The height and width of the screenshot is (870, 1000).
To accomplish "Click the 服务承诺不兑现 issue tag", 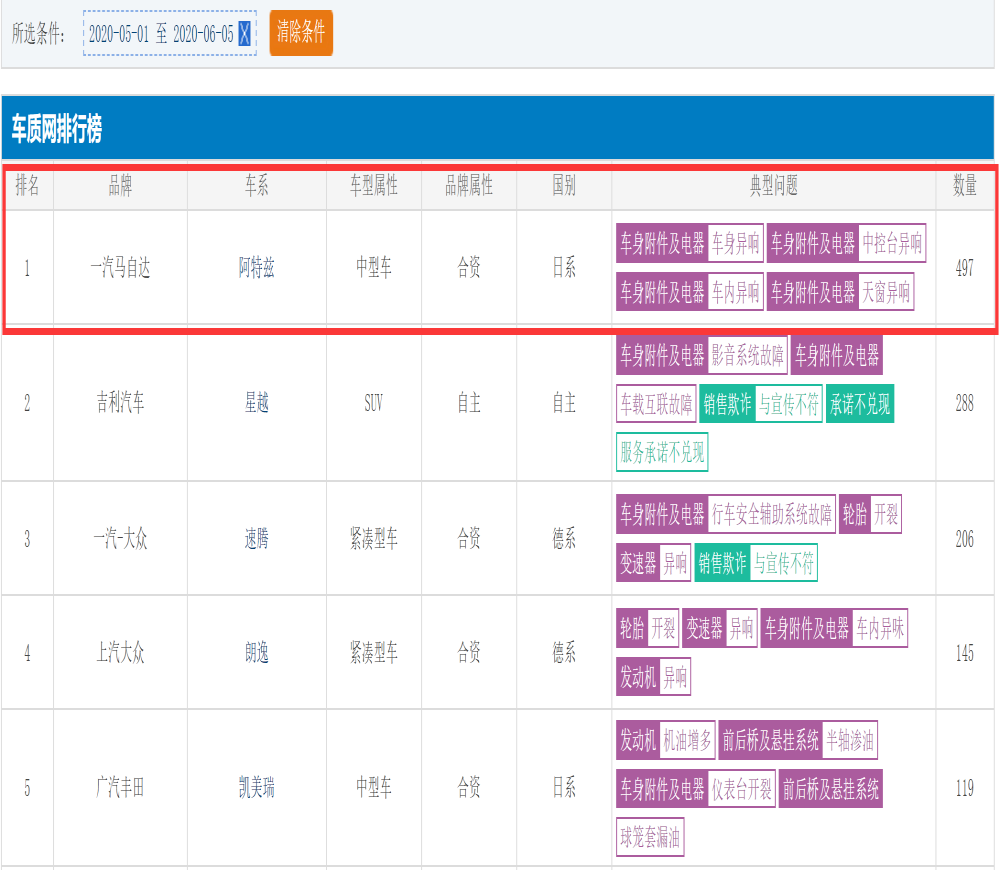I will click(662, 452).
